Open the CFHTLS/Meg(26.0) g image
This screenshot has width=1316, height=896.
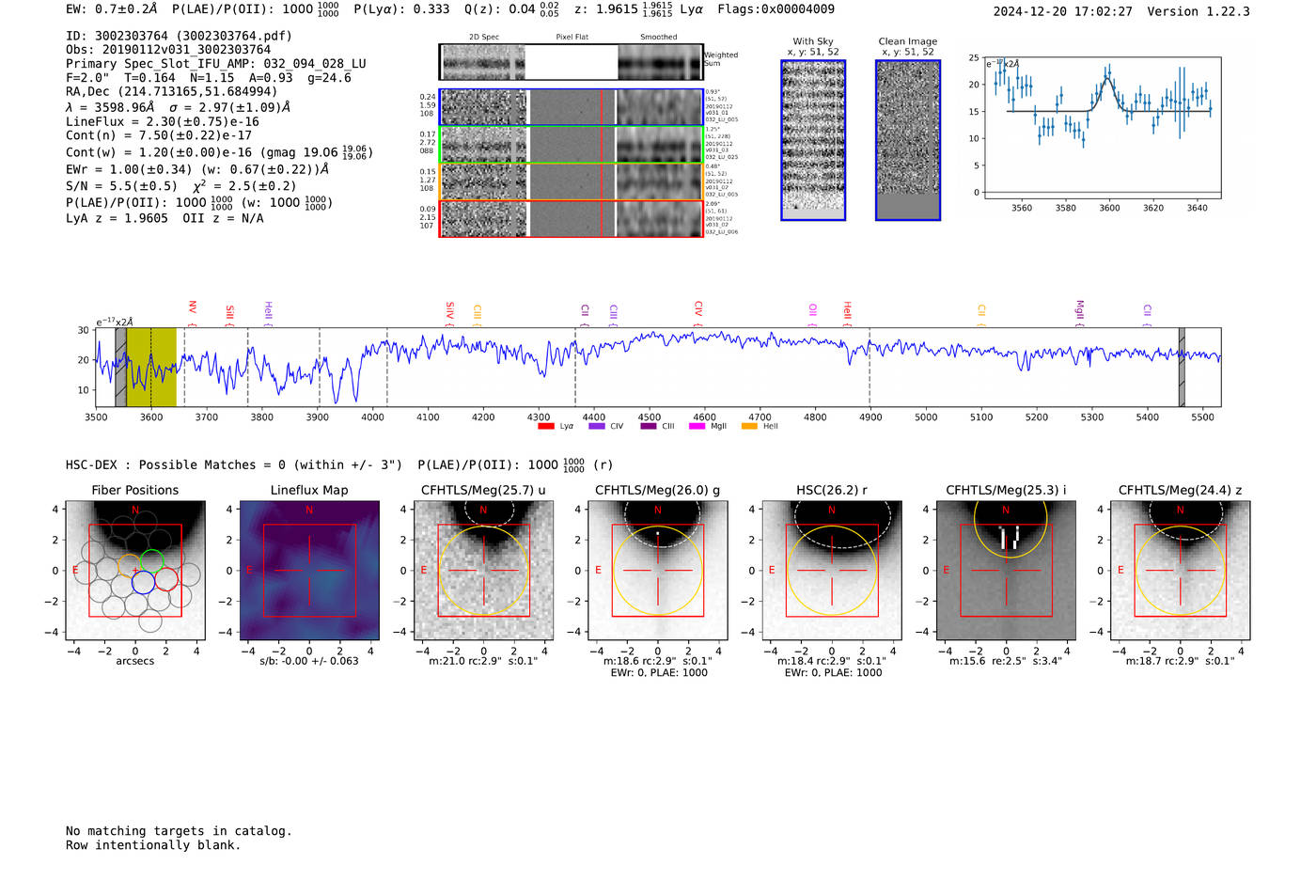pyautogui.click(x=658, y=571)
